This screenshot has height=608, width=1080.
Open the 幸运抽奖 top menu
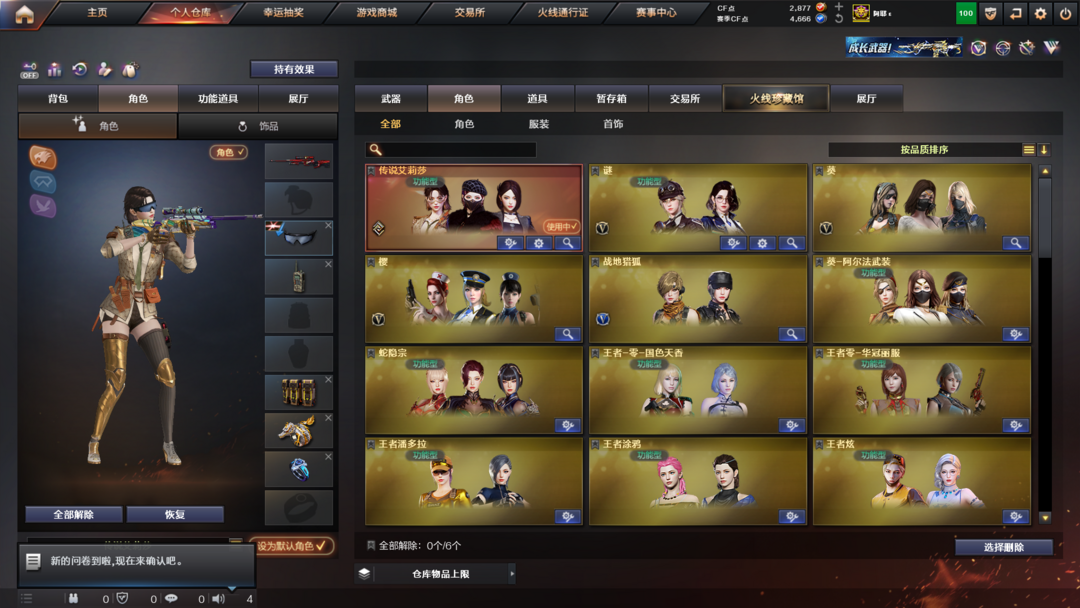283,12
